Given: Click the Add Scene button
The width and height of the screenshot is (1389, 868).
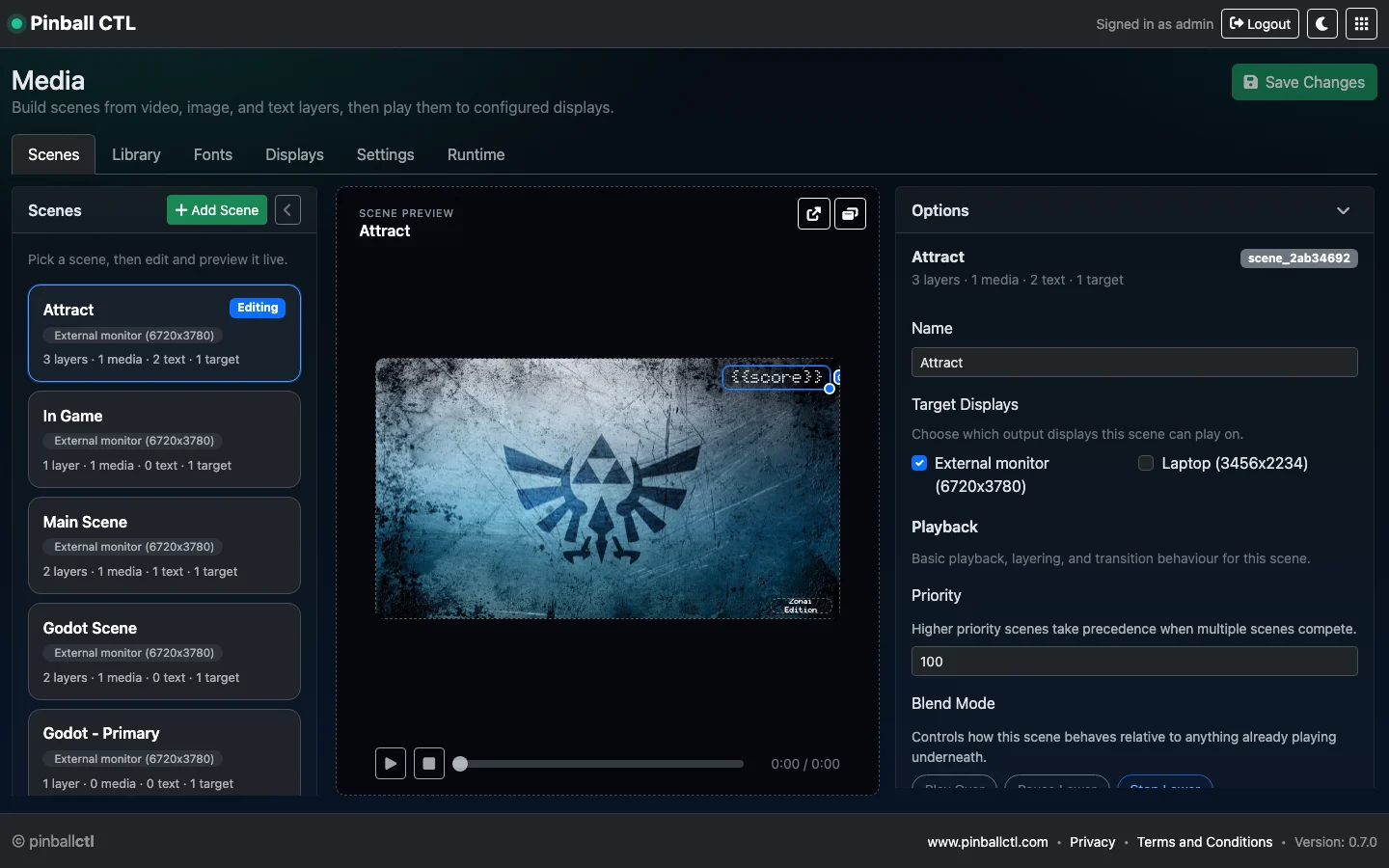Looking at the screenshot, I should (216, 210).
